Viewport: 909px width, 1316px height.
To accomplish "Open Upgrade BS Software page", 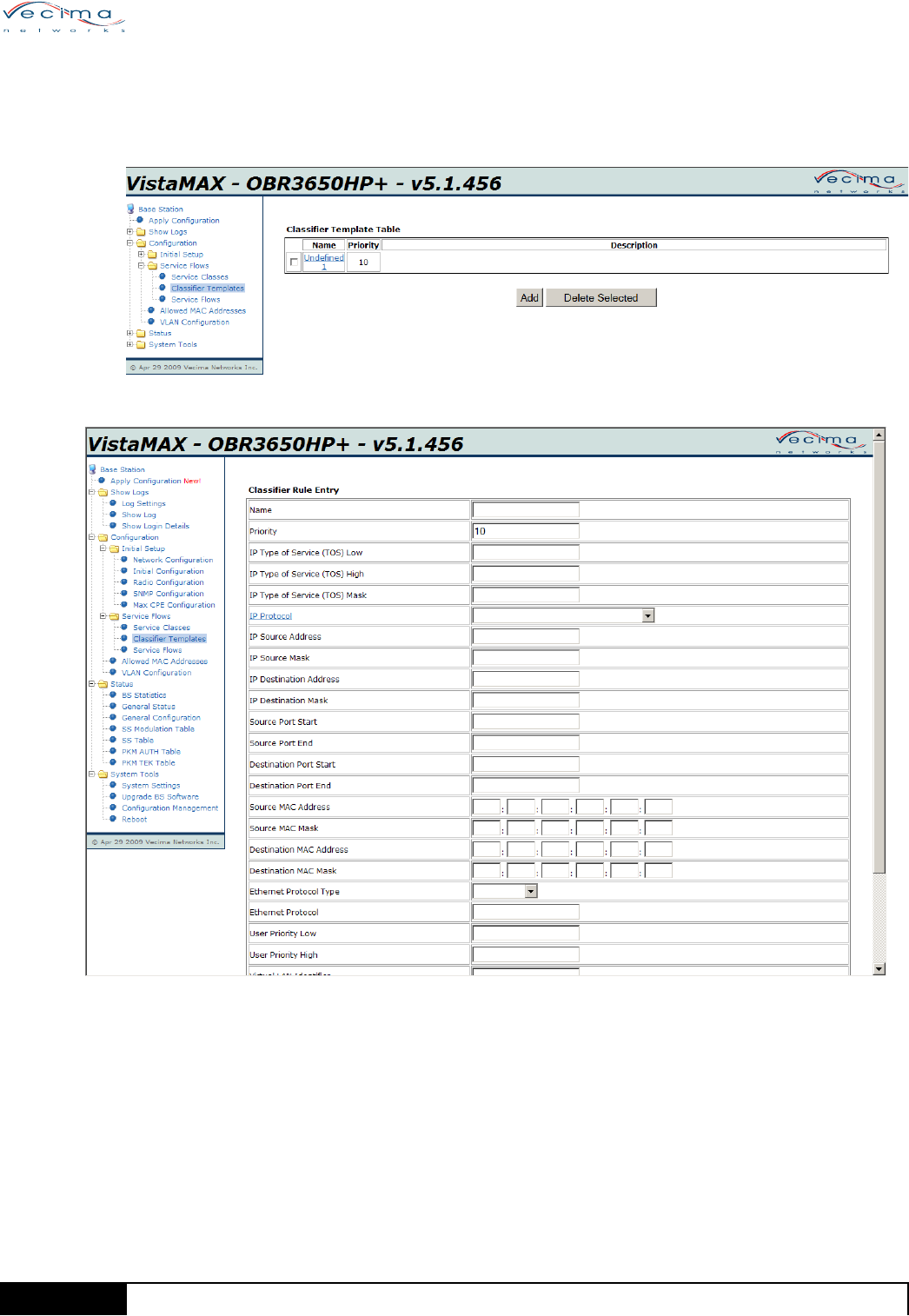I will tap(160, 797).
